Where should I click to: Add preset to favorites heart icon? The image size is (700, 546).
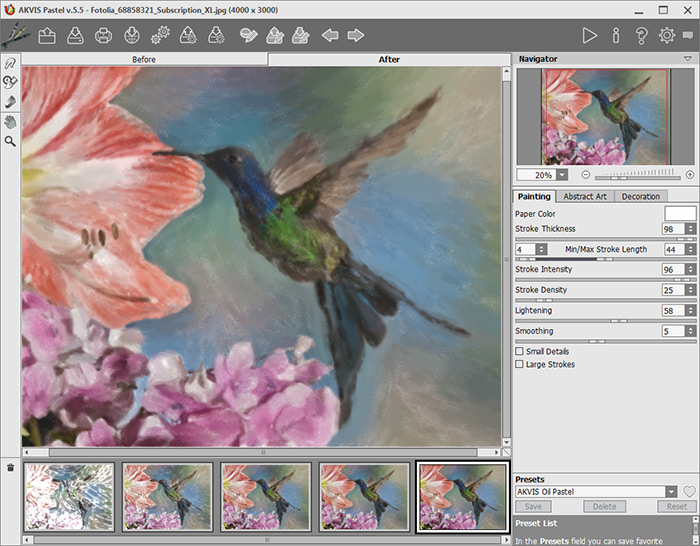[x=688, y=492]
